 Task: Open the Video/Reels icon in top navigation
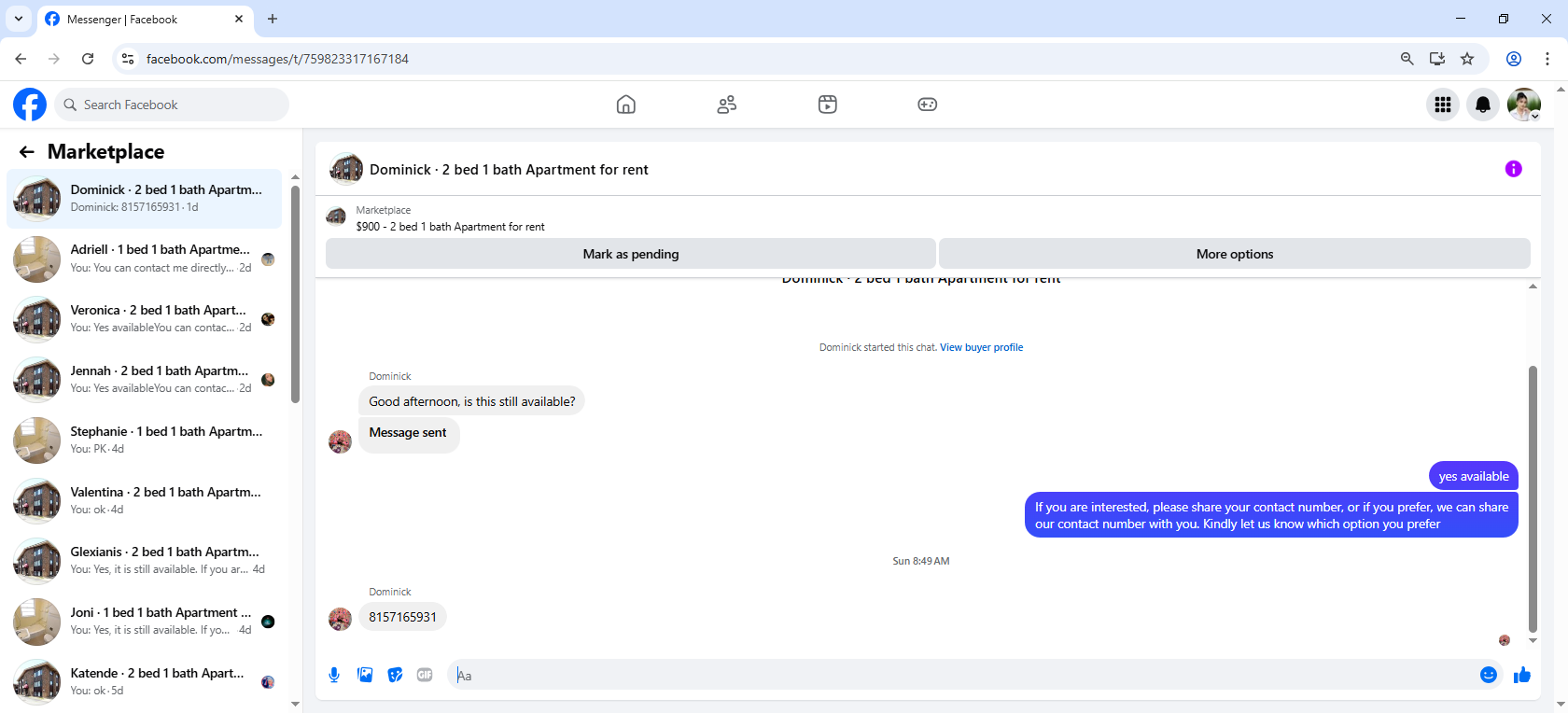(828, 105)
